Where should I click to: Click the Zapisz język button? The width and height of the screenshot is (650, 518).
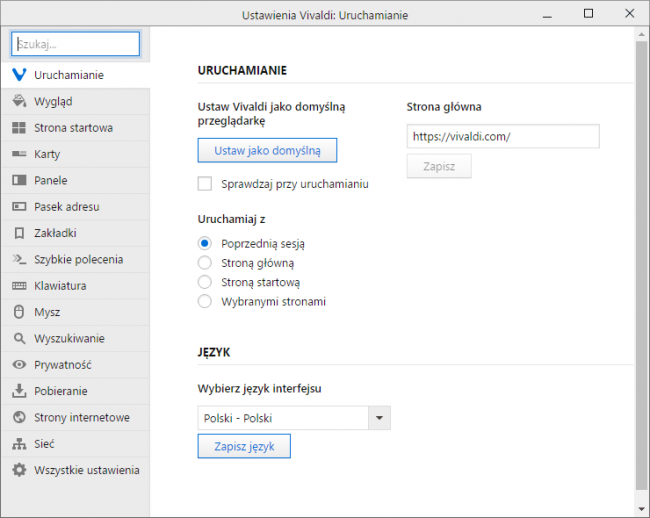click(244, 446)
